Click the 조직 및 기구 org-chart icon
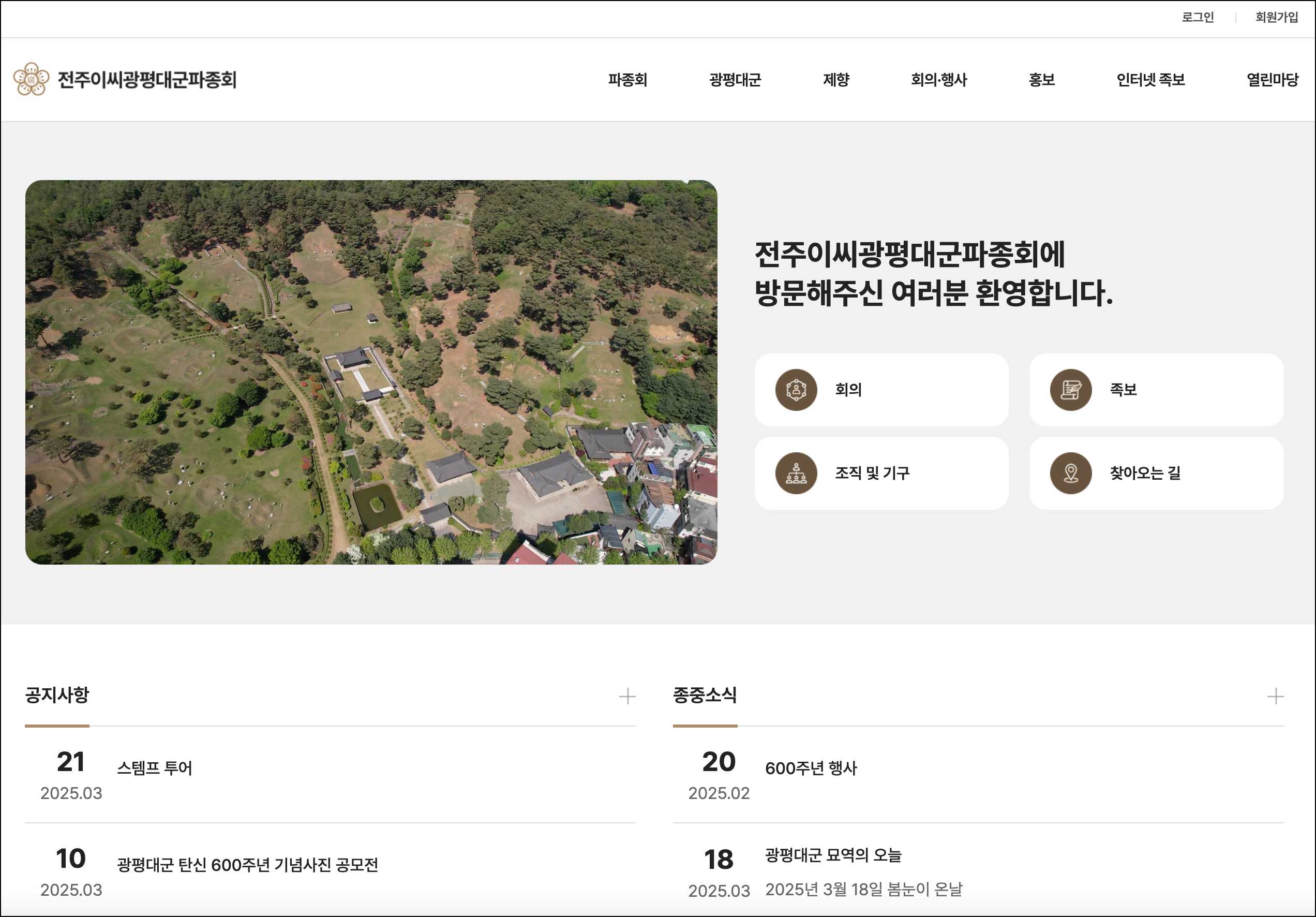This screenshot has height=917, width=1316. click(x=796, y=473)
